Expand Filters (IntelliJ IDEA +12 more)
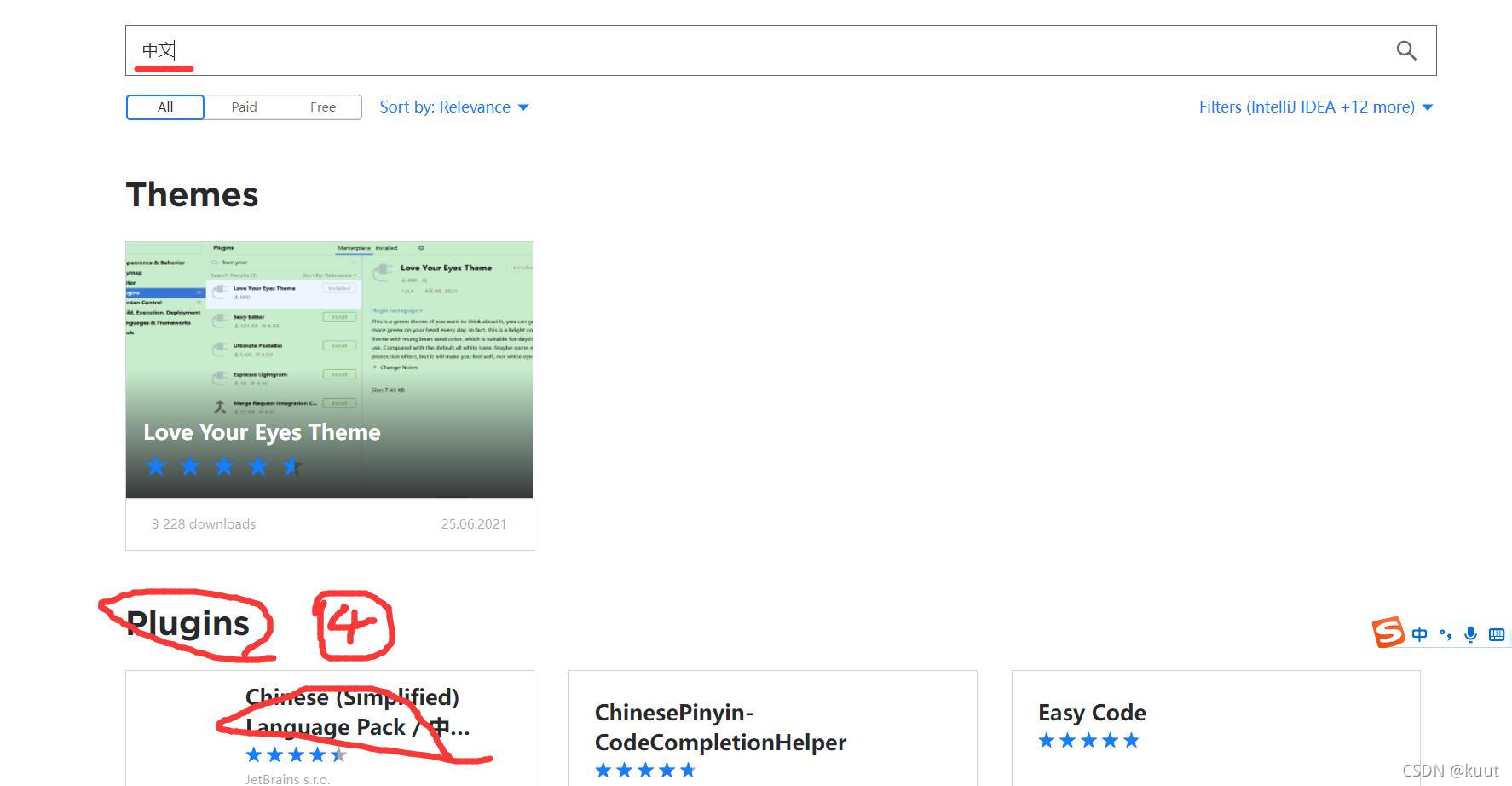Image resolution: width=1512 pixels, height=786 pixels. tap(1316, 107)
